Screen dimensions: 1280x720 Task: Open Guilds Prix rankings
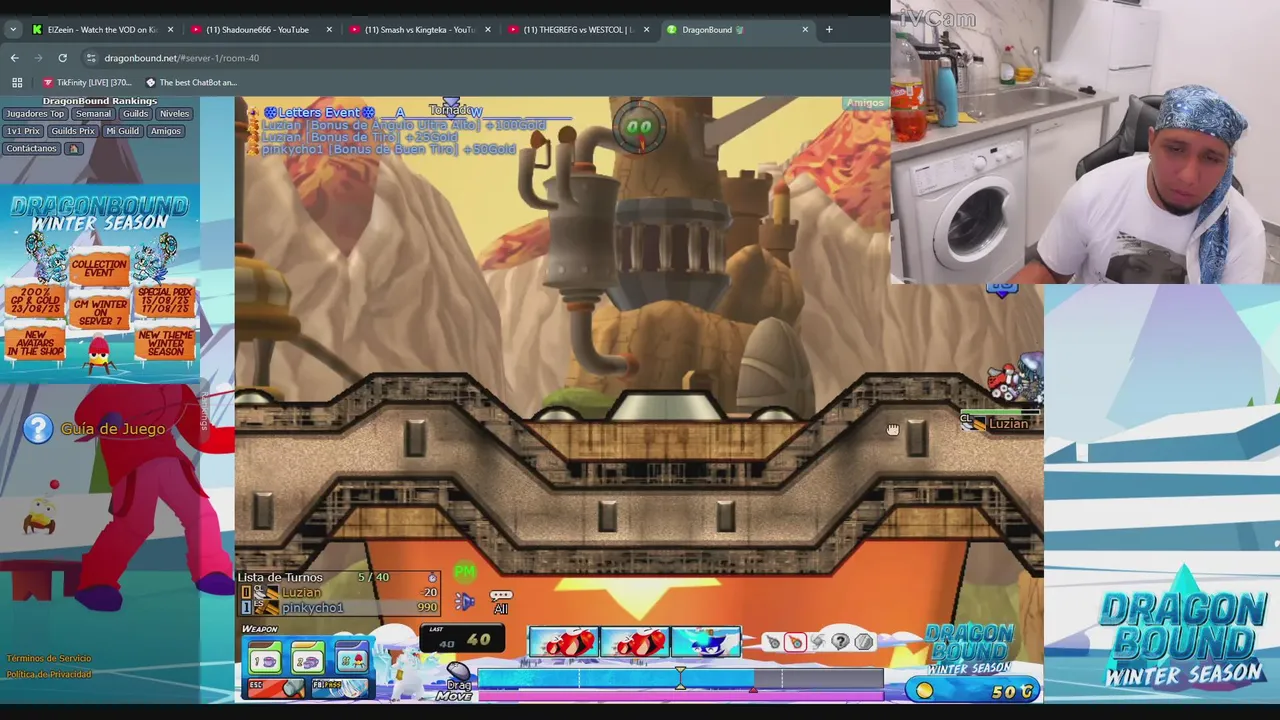pos(72,131)
